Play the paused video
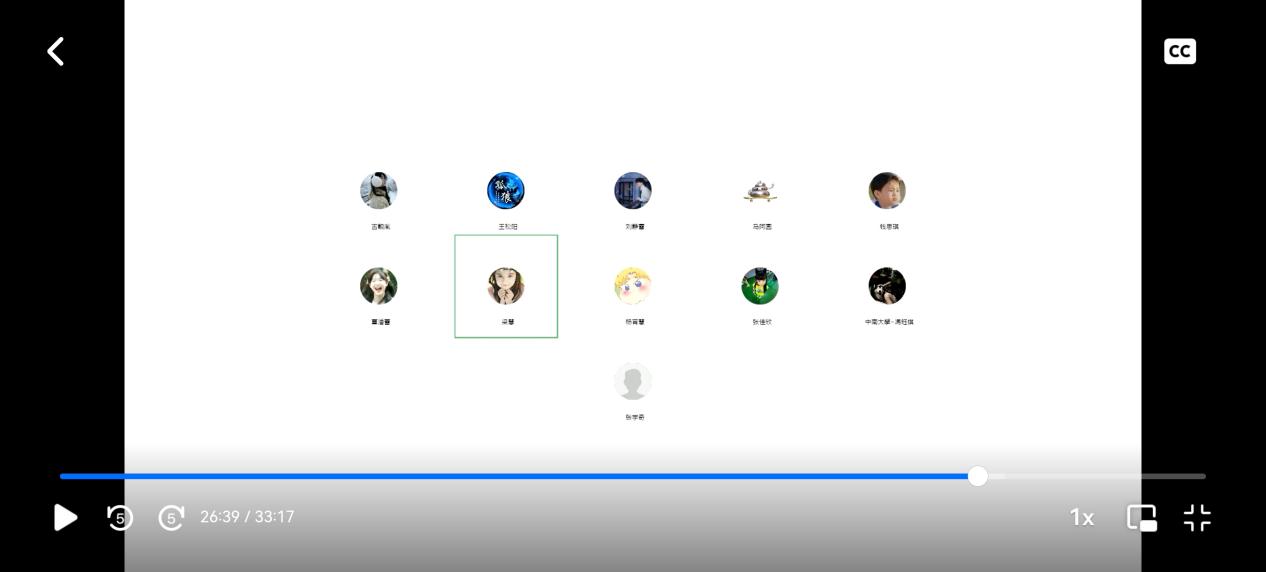Screen dimensions: 1266x572 click(65, 517)
